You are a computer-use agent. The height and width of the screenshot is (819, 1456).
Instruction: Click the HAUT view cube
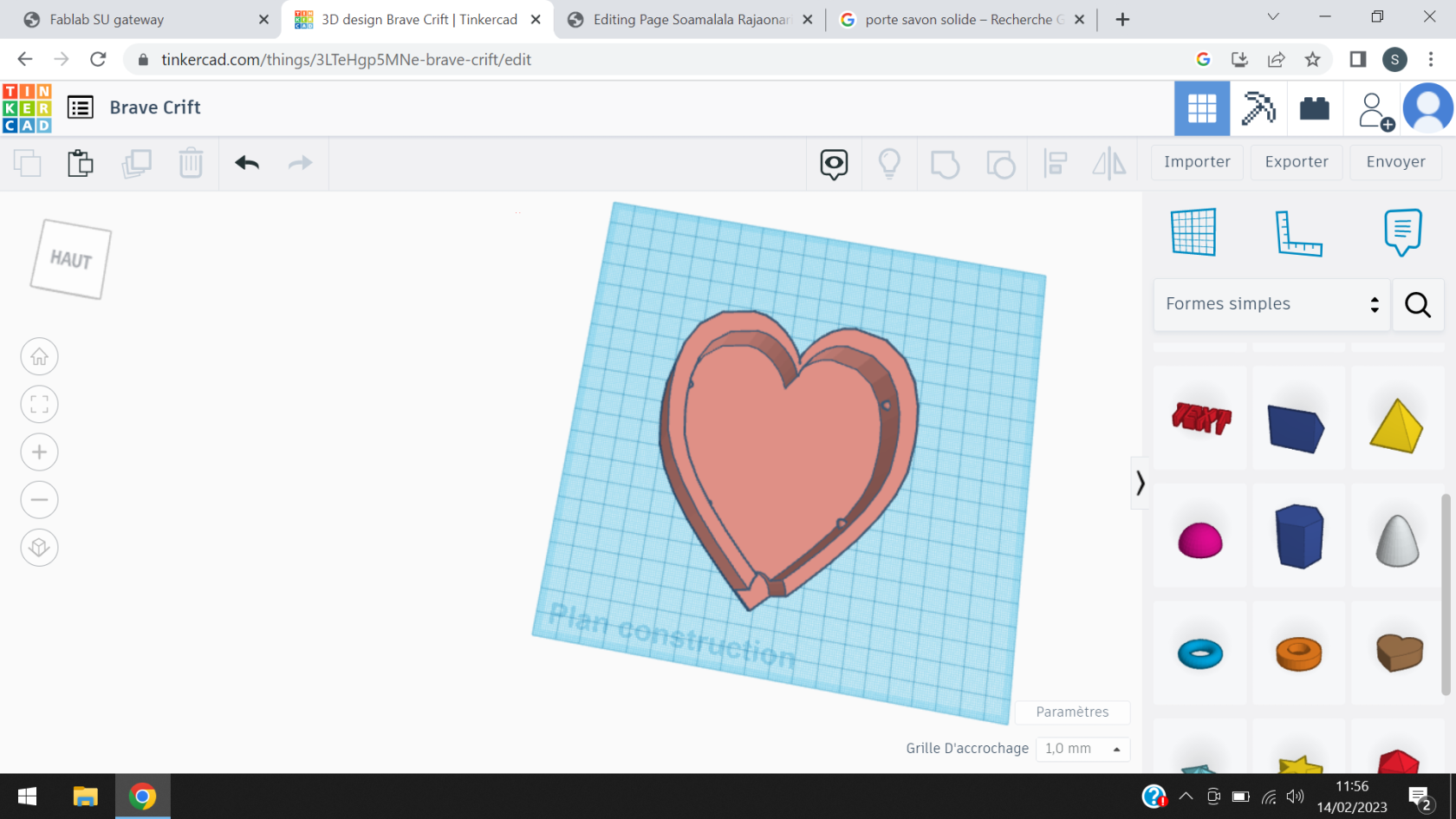[x=71, y=259]
